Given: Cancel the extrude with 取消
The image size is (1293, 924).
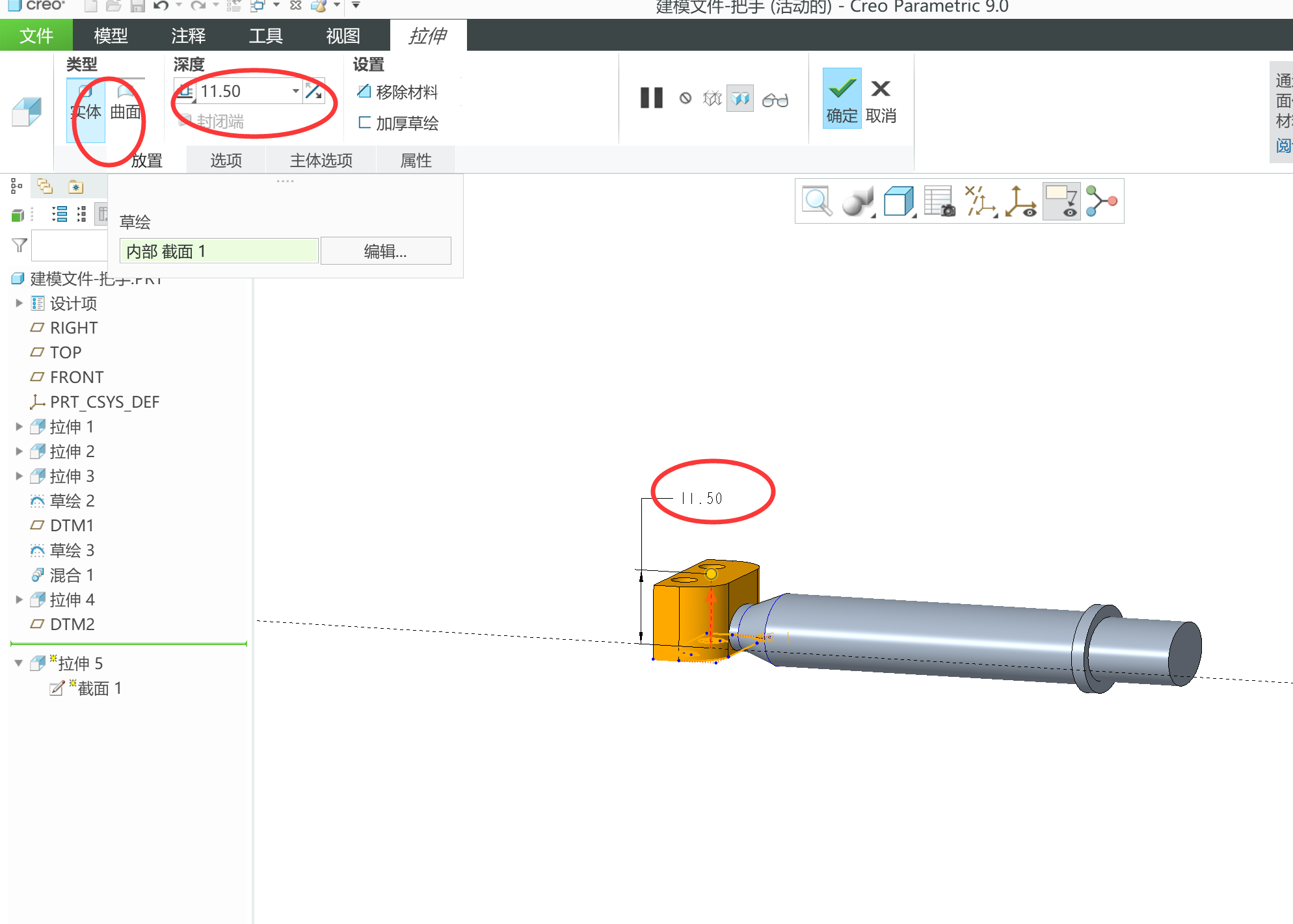Looking at the screenshot, I should point(881,101).
